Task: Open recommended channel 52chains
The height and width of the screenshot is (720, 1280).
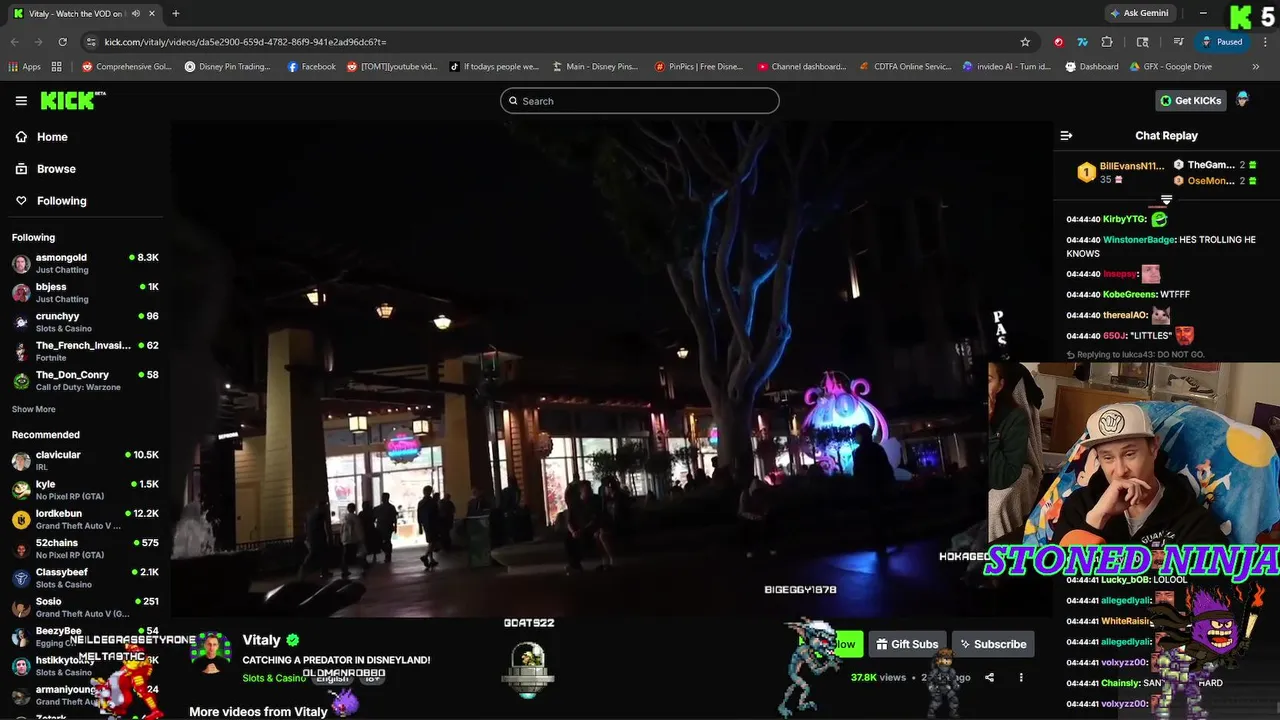Action: coord(85,548)
